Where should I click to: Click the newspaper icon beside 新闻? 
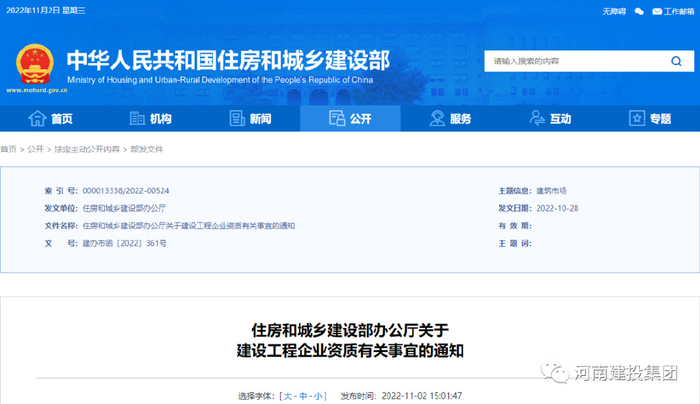point(237,118)
